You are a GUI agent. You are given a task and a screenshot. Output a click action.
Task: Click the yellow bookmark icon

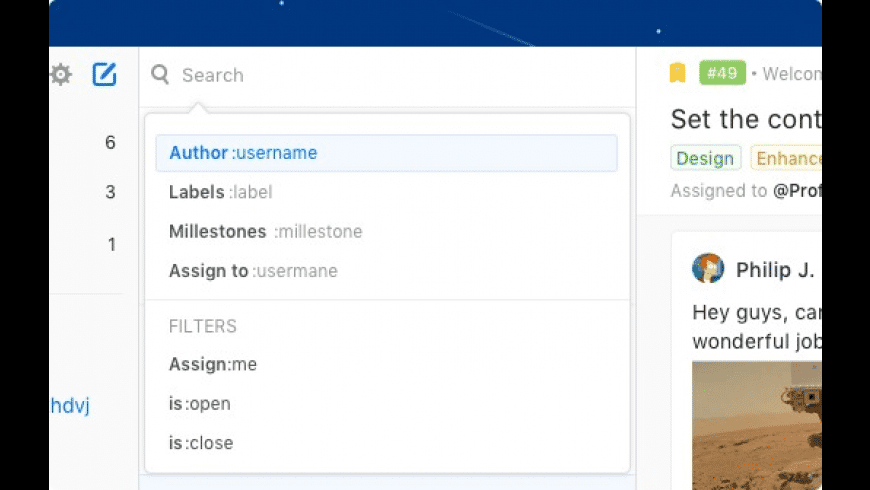(x=677, y=73)
